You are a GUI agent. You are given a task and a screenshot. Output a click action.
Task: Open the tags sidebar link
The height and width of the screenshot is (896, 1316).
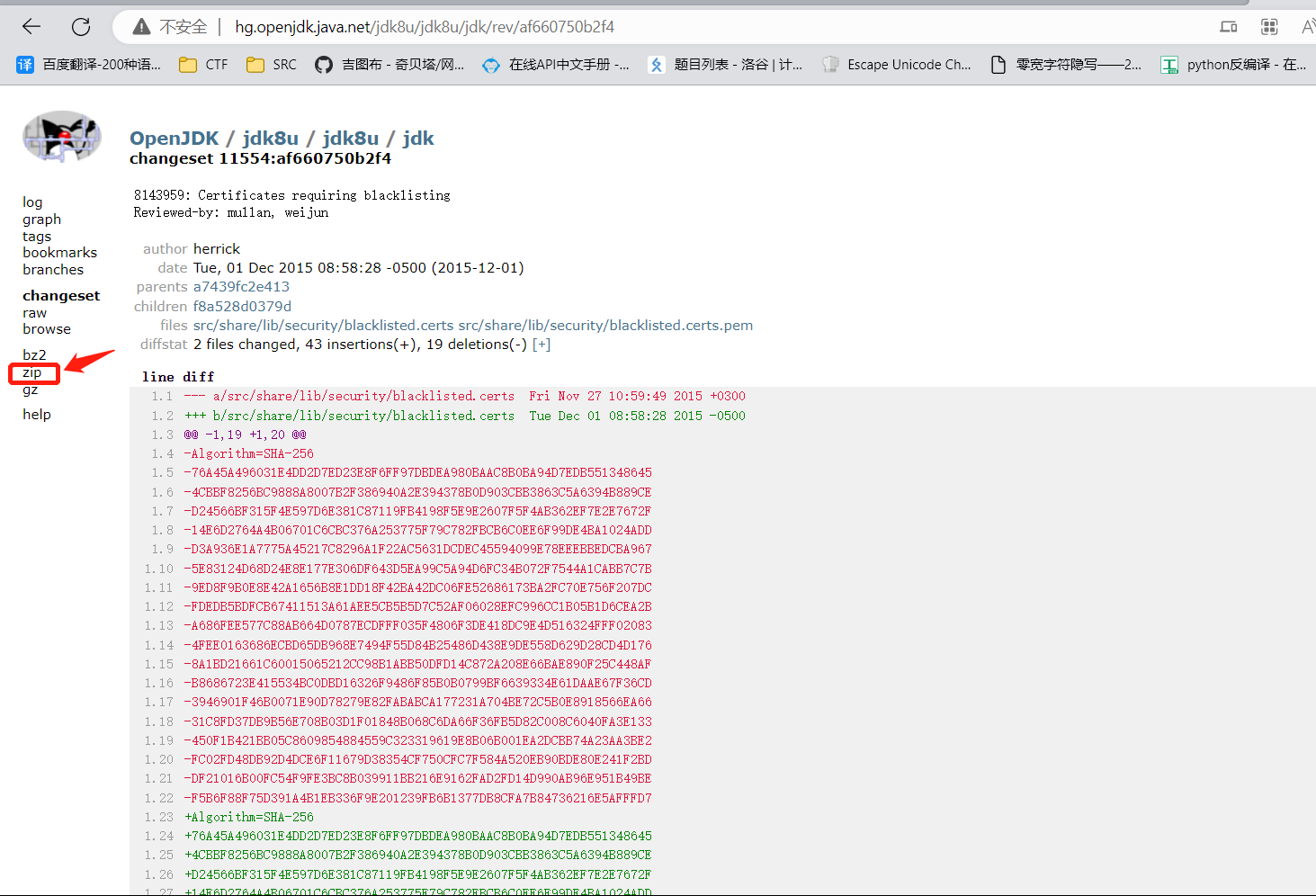(37, 237)
